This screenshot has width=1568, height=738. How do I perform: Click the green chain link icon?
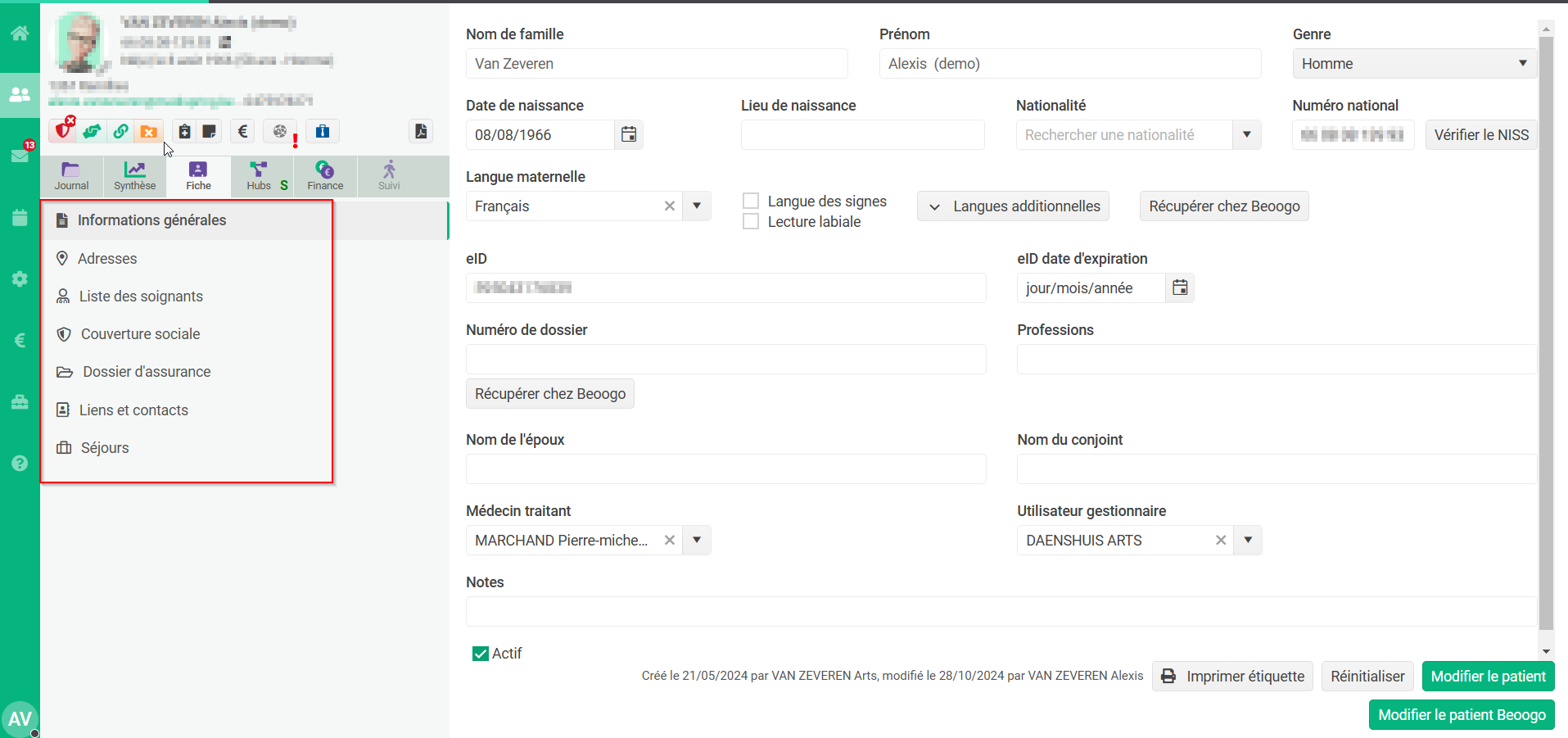coord(120,131)
